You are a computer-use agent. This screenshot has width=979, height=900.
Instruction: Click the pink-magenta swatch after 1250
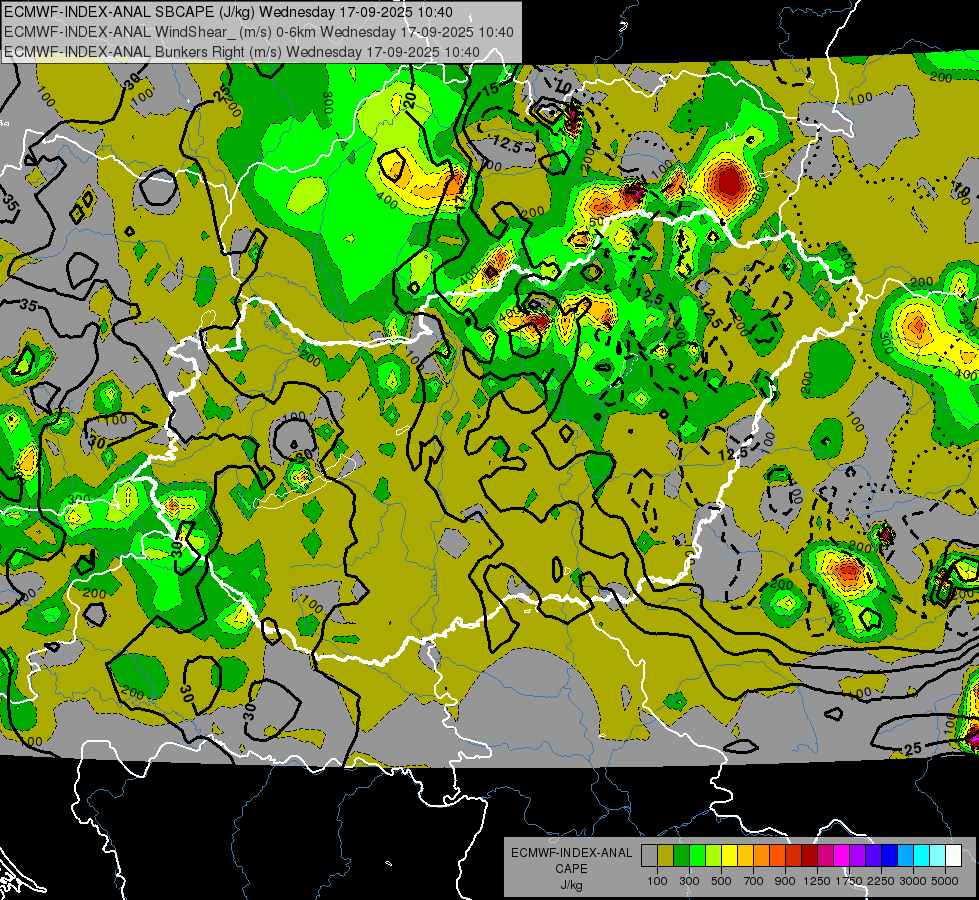pyautogui.click(x=825, y=856)
